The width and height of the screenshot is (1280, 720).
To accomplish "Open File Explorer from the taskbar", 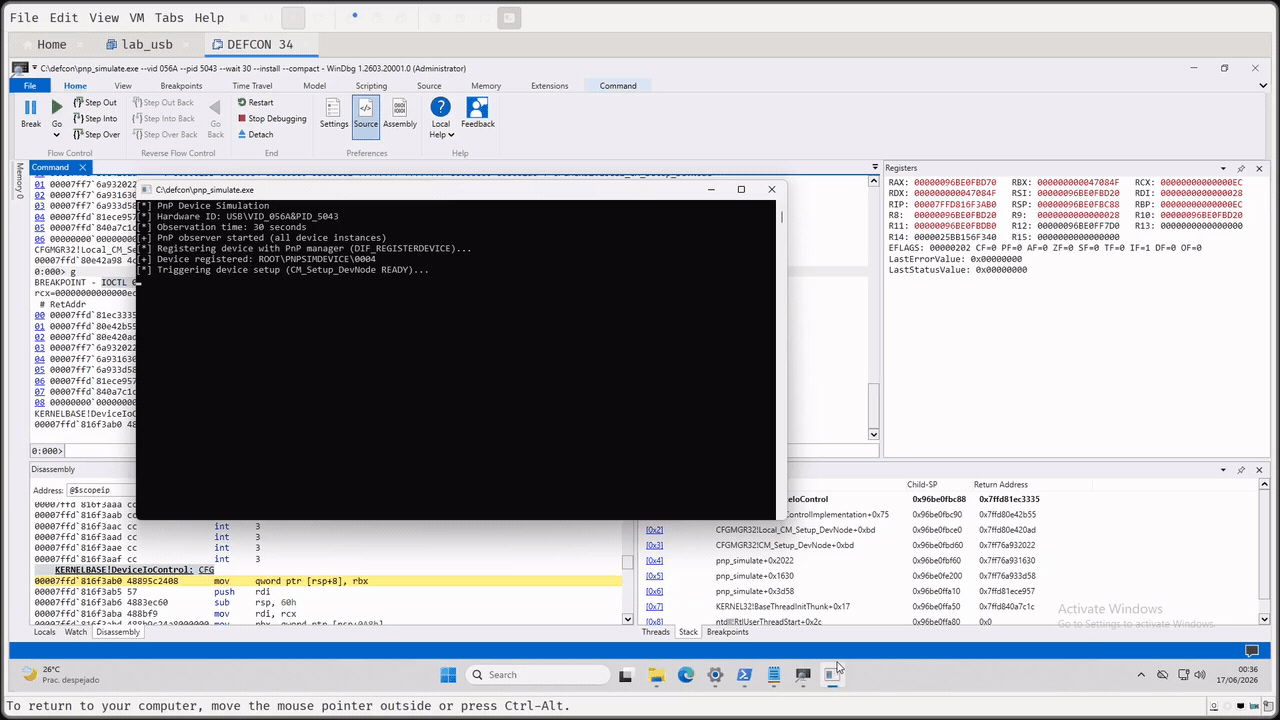I will click(x=656, y=675).
